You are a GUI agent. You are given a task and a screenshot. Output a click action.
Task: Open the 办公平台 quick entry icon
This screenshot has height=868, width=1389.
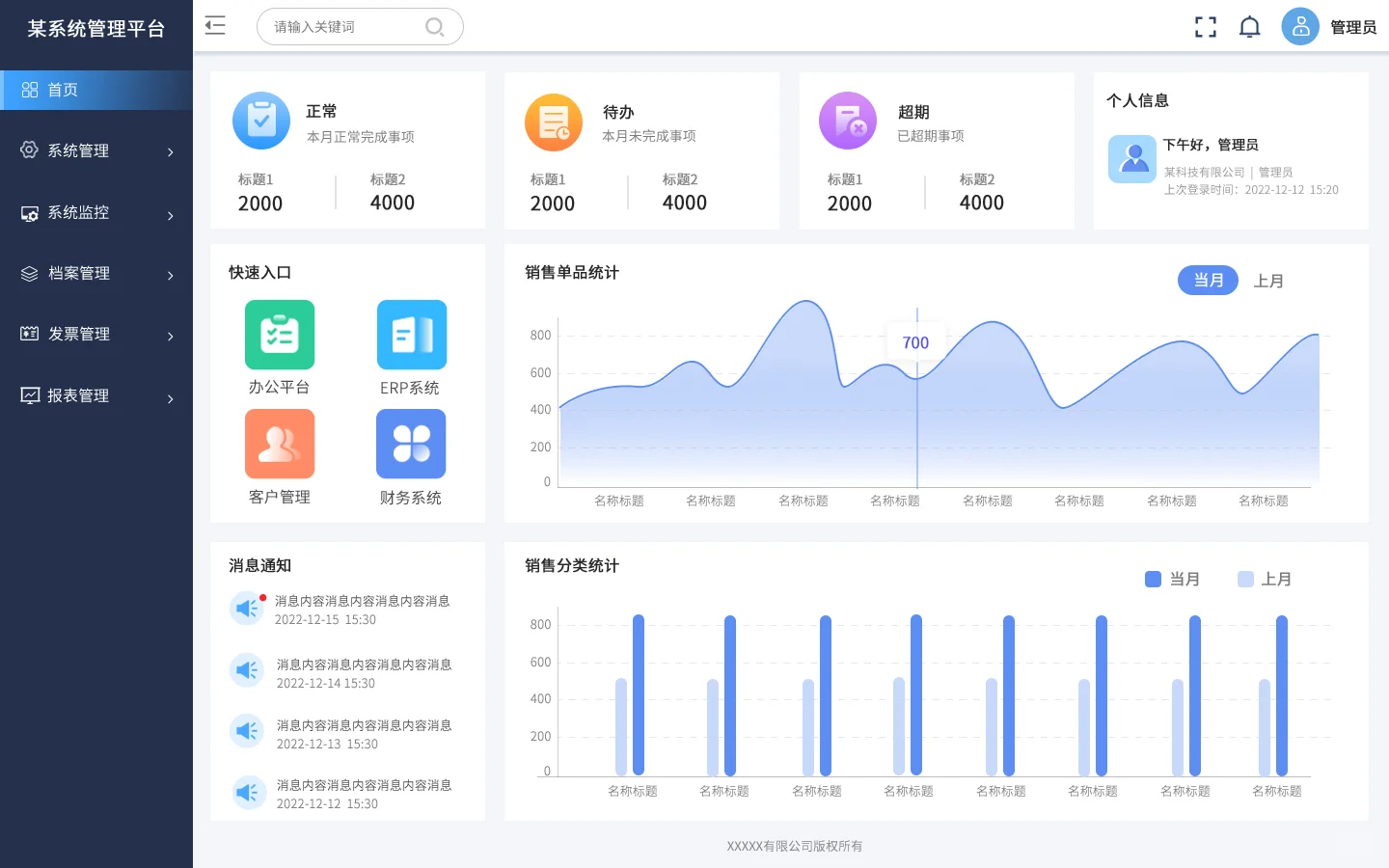280,335
